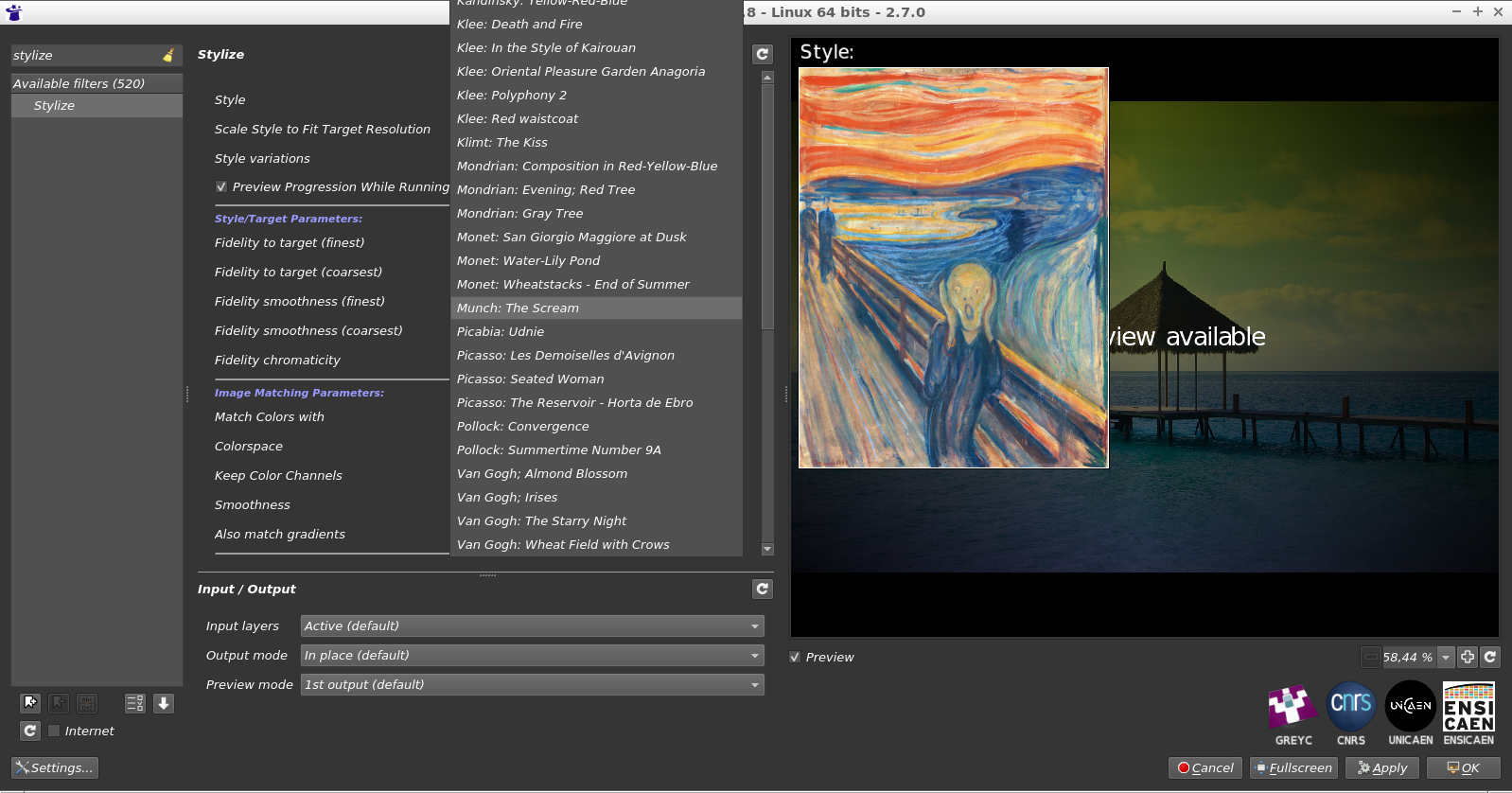Choose 'Van Gogh: The Starry Night' style
Viewport: 1512px width, 793px height.
point(596,521)
